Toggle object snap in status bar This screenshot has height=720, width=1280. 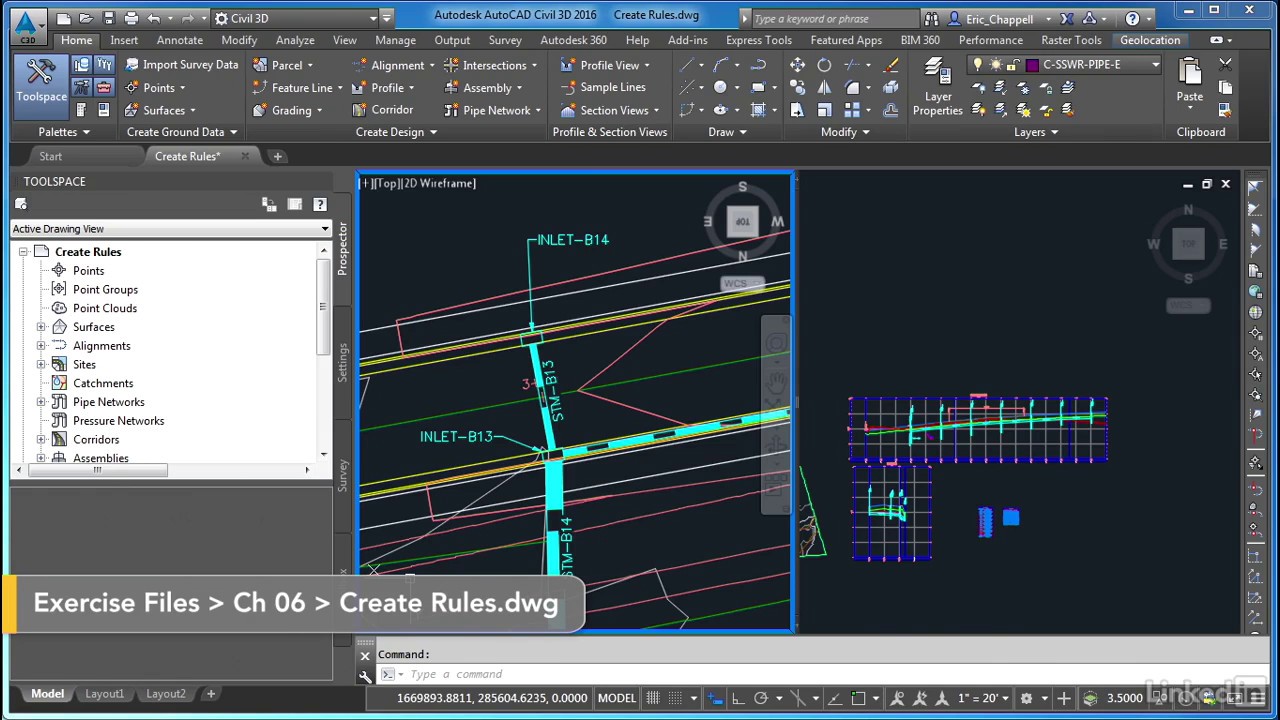point(858,698)
